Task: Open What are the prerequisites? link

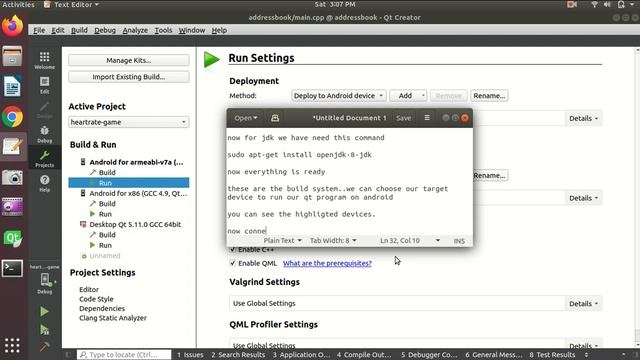Action: click(x=327, y=263)
